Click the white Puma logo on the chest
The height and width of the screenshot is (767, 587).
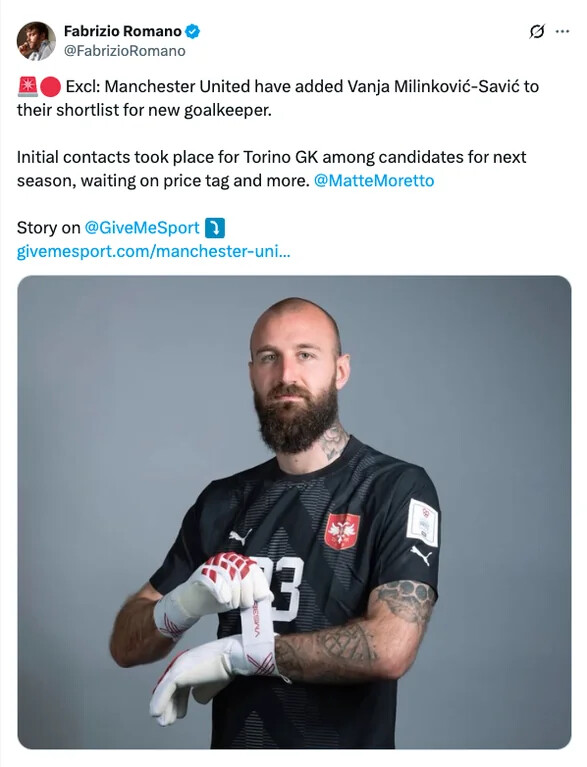(x=241, y=536)
